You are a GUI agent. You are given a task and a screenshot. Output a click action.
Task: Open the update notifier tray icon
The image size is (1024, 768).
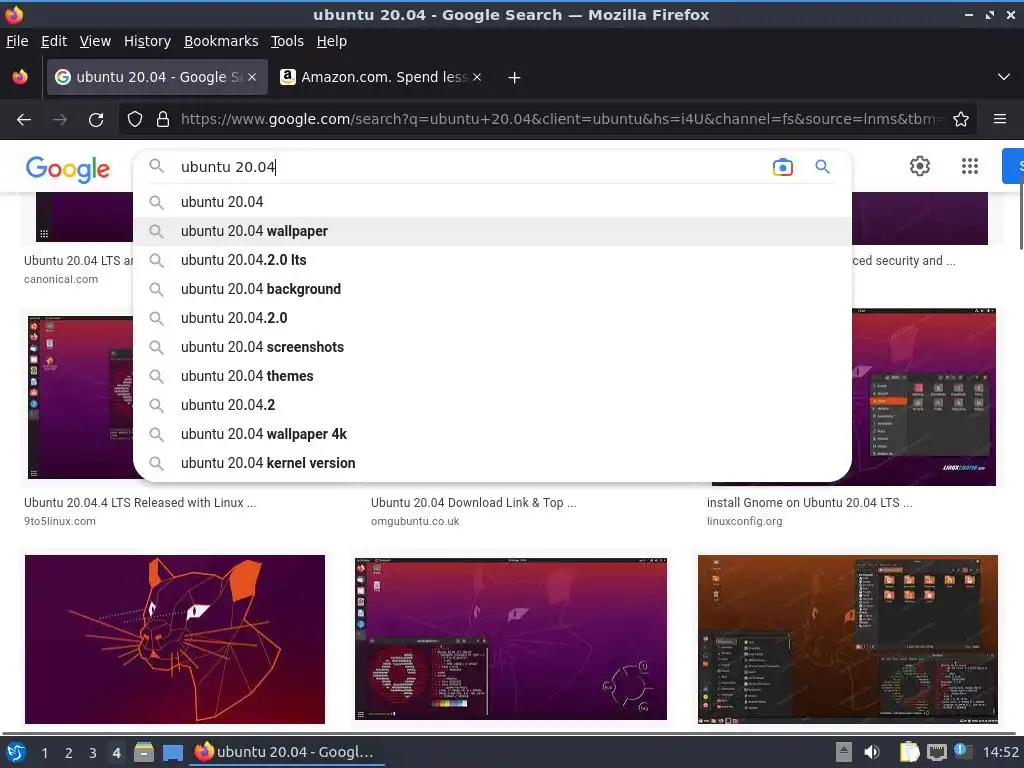coord(961,750)
